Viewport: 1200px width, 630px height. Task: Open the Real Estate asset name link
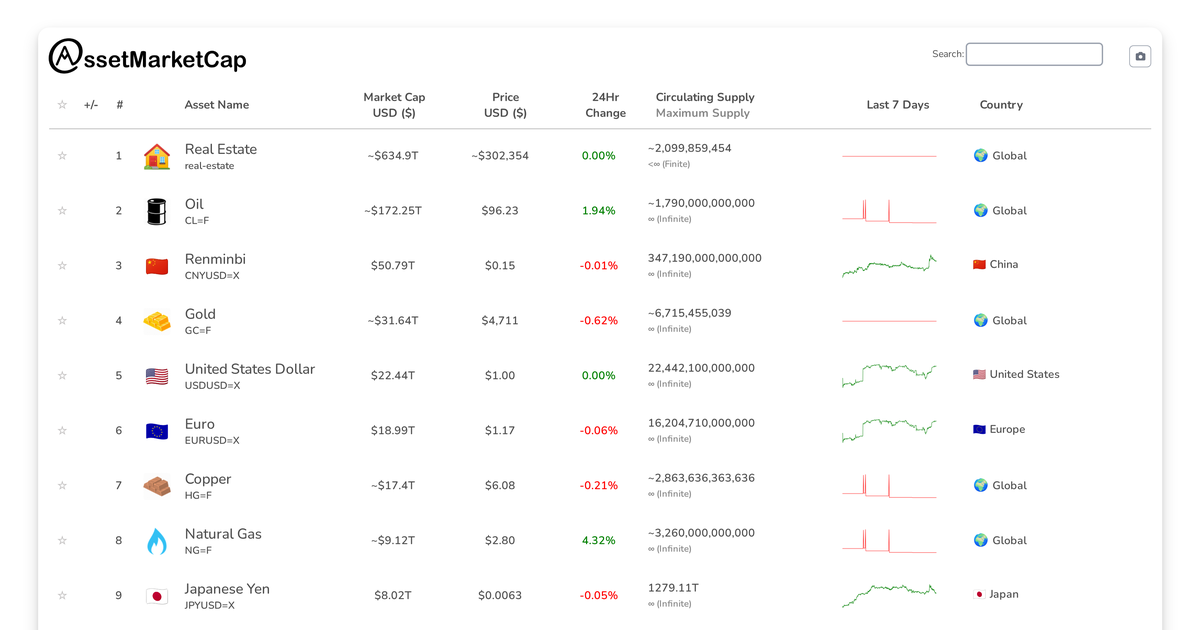point(221,148)
